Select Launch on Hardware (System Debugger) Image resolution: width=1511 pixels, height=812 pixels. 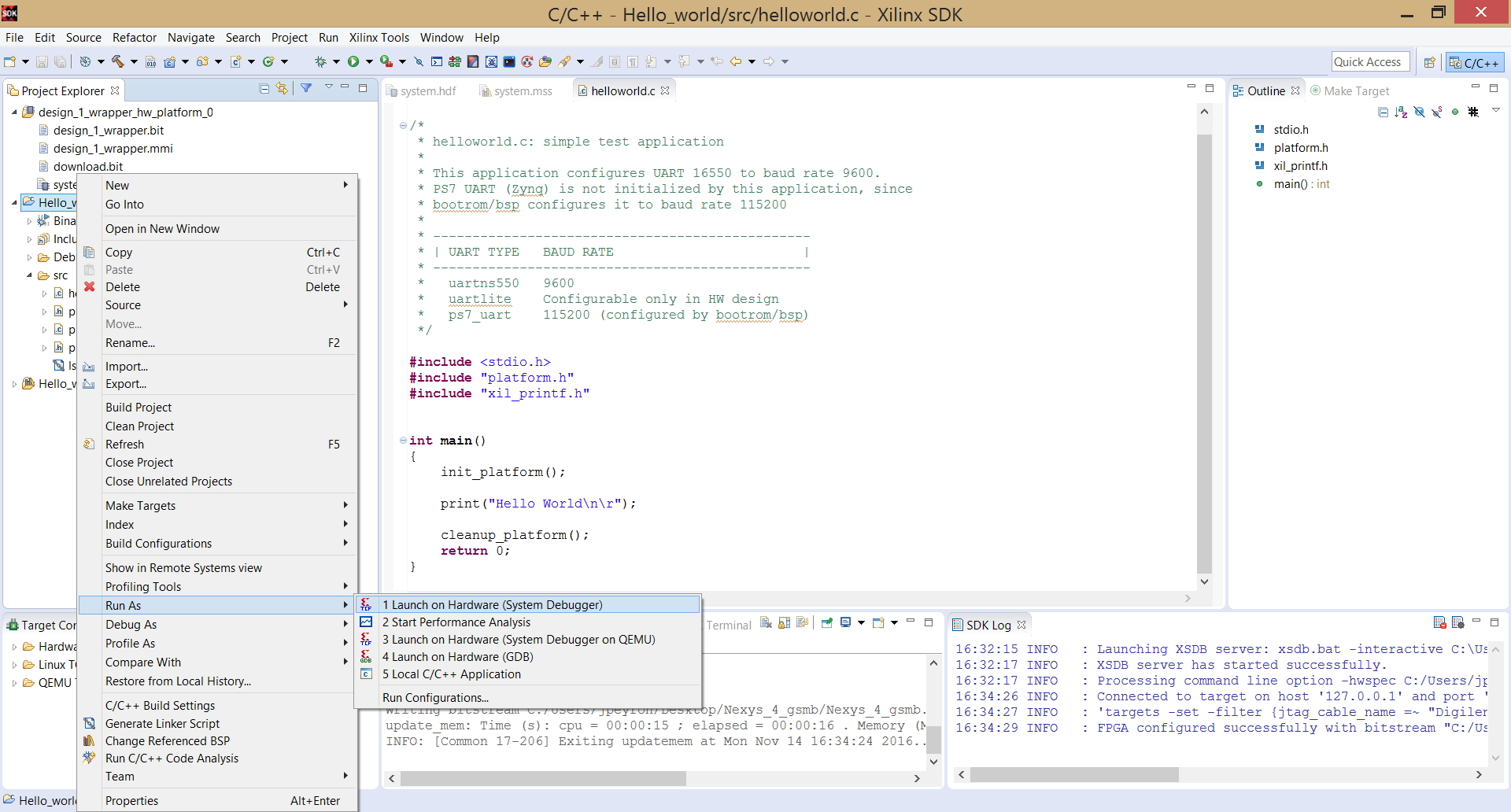click(528, 604)
